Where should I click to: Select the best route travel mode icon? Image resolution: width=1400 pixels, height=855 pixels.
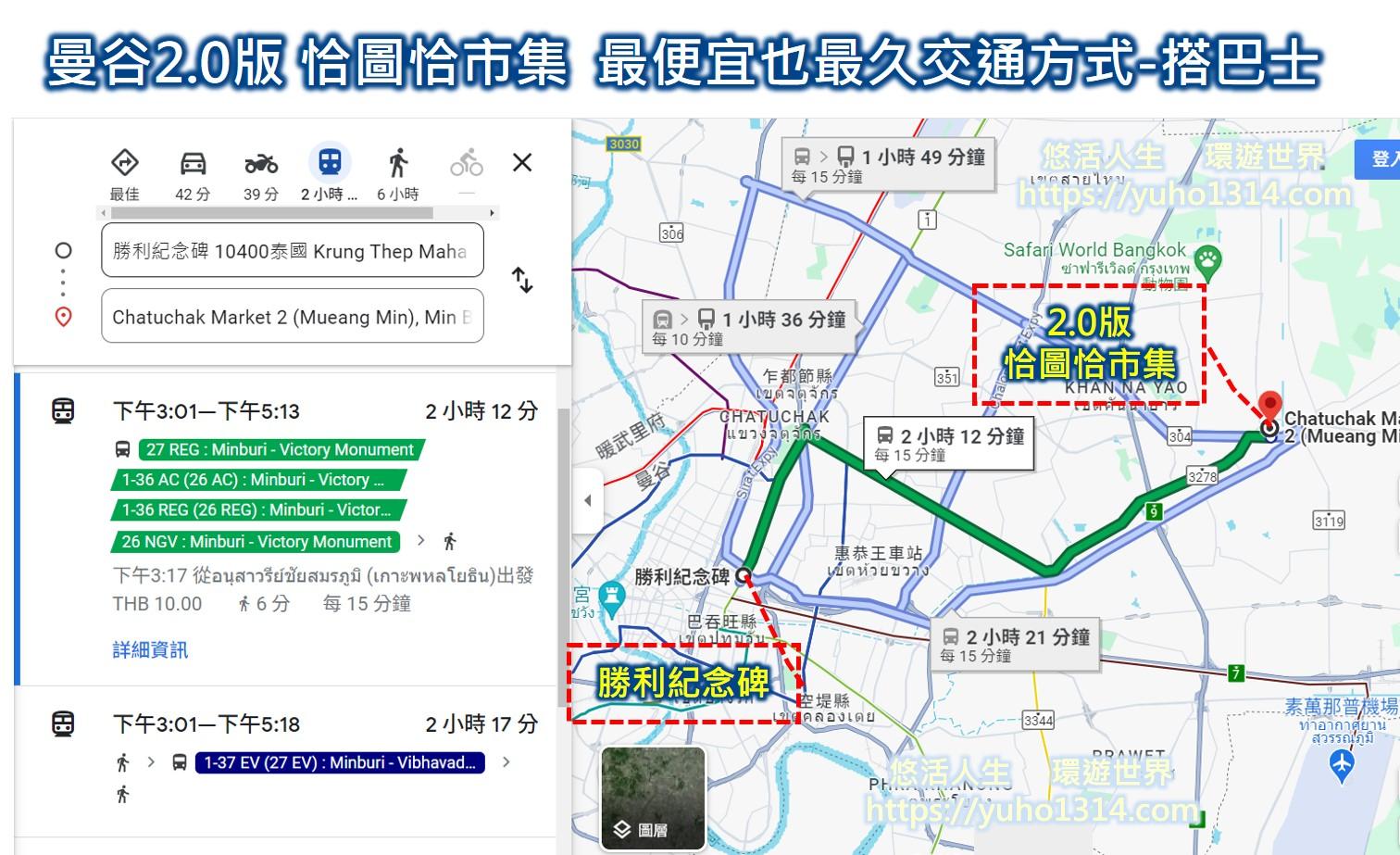pos(124,163)
